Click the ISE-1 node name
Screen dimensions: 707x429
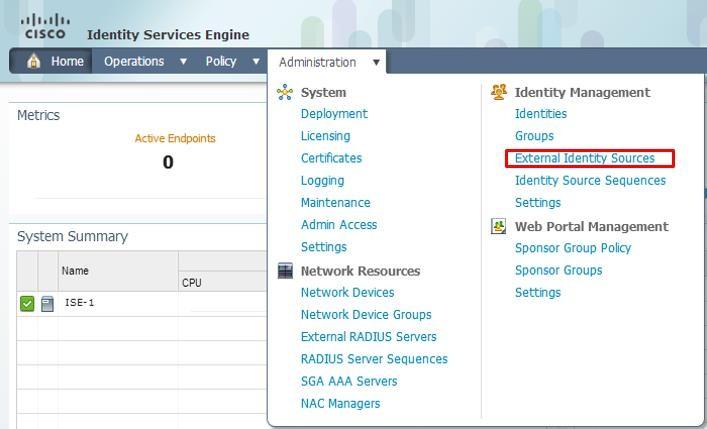pos(79,302)
